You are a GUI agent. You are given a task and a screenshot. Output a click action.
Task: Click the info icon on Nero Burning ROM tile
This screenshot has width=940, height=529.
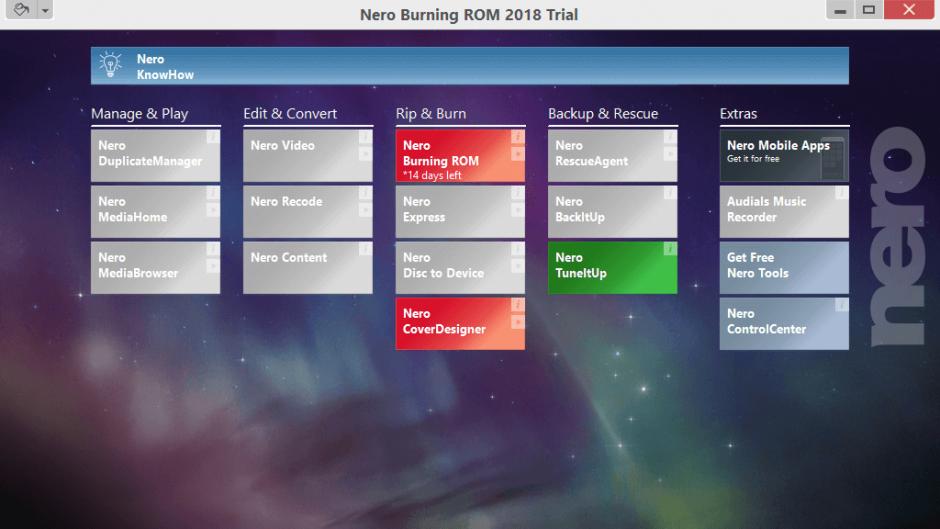[517, 137]
